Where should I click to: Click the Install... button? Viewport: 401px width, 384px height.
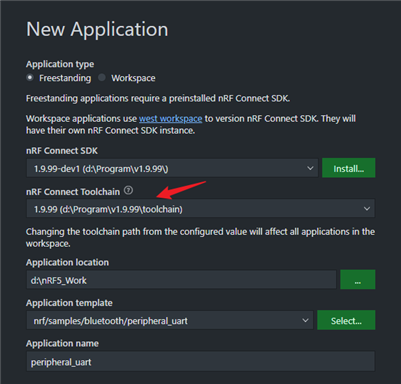pos(349,168)
